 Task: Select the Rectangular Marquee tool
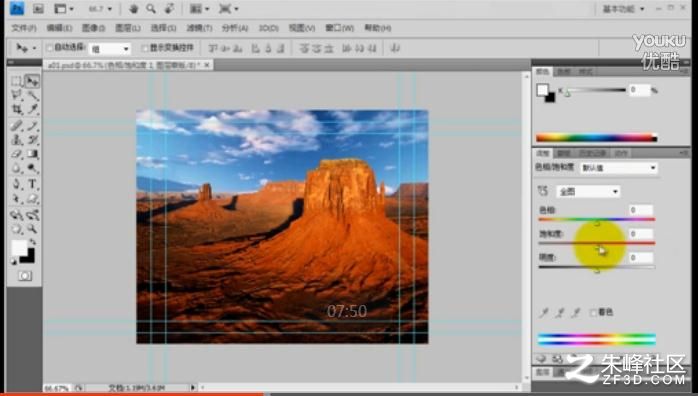pos(16,81)
